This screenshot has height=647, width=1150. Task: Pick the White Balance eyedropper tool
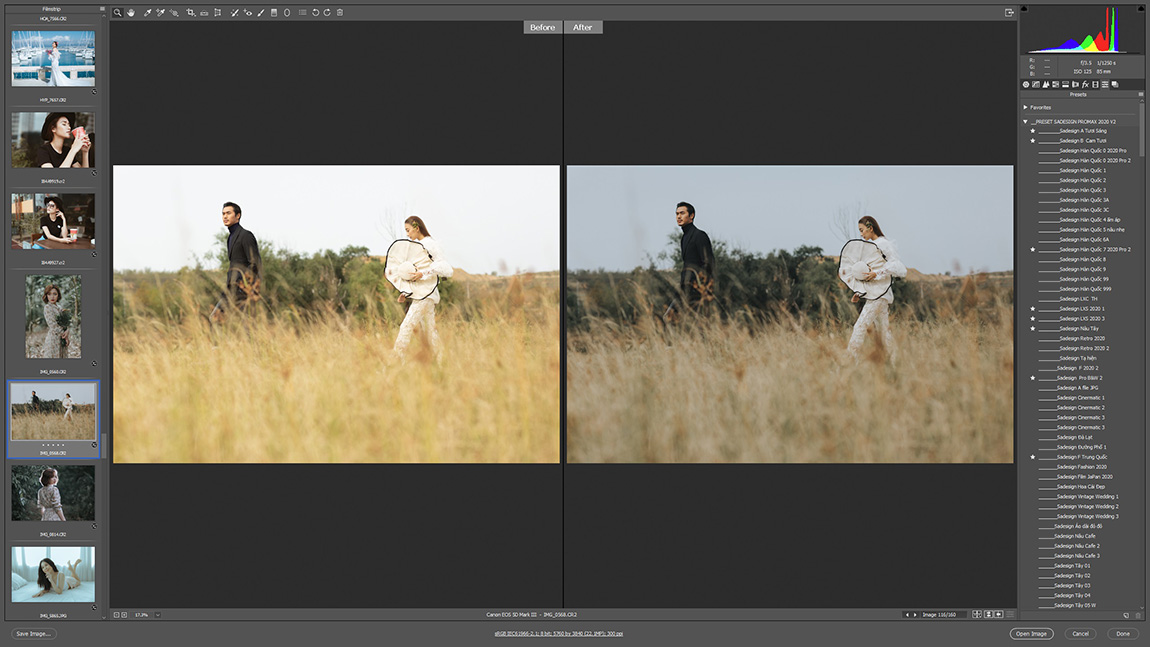tap(147, 13)
